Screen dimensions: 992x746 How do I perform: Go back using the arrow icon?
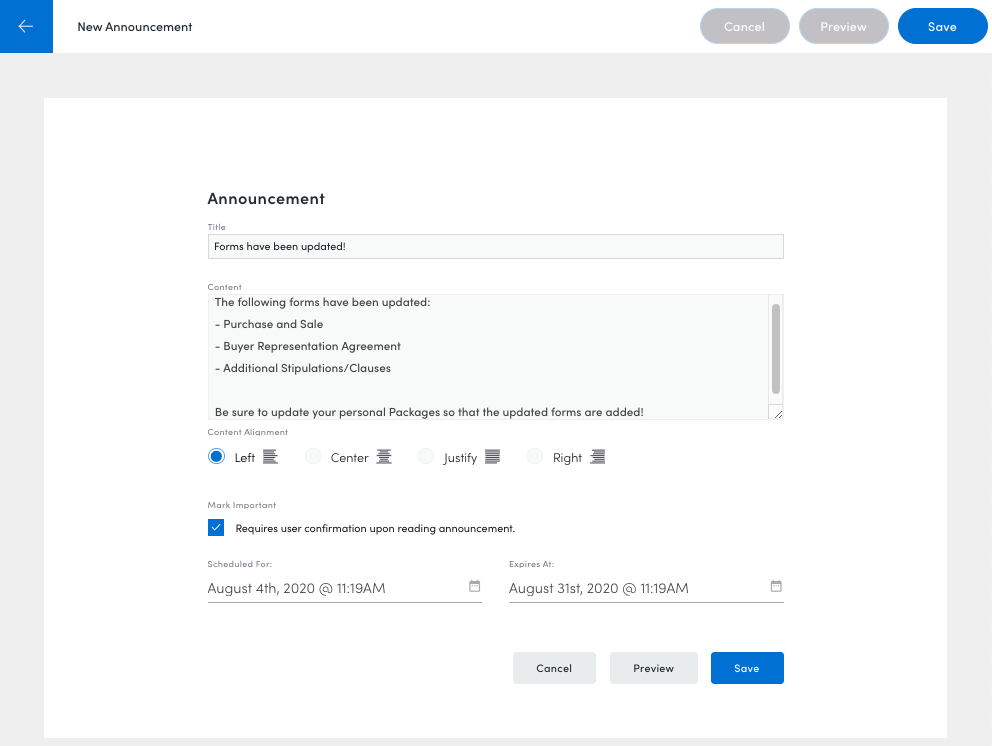[26, 26]
